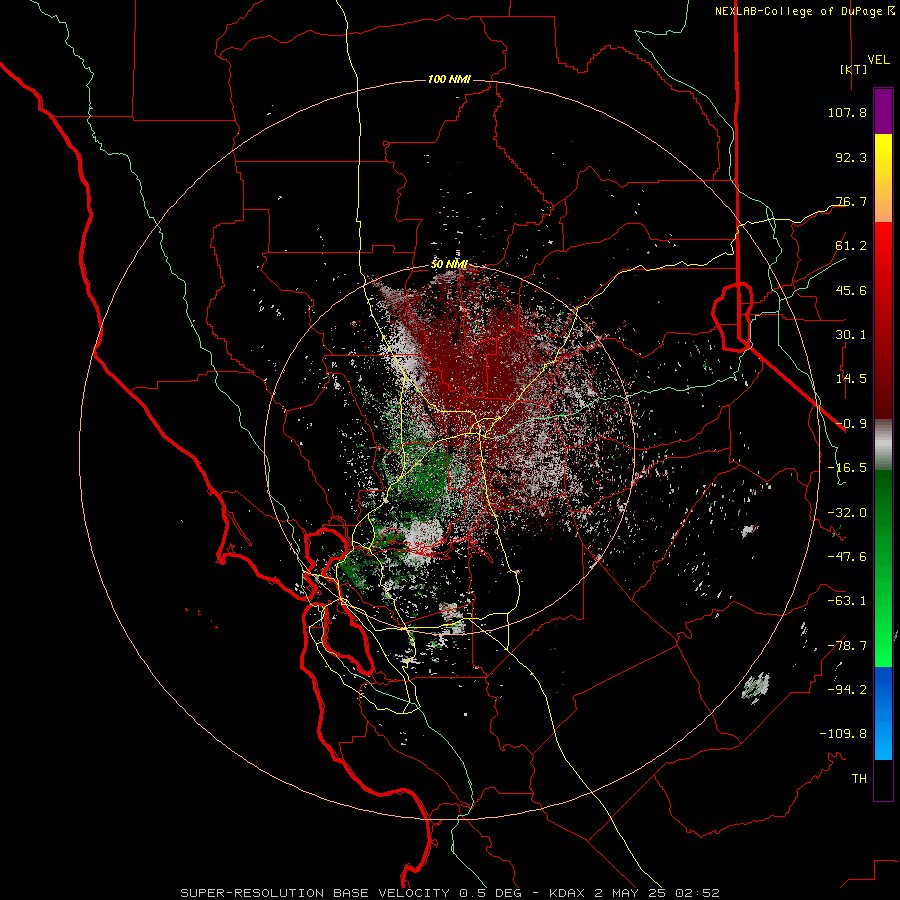This screenshot has height=900, width=900.
Task: Pick the blue segment of the color bar
Action: (x=883, y=713)
